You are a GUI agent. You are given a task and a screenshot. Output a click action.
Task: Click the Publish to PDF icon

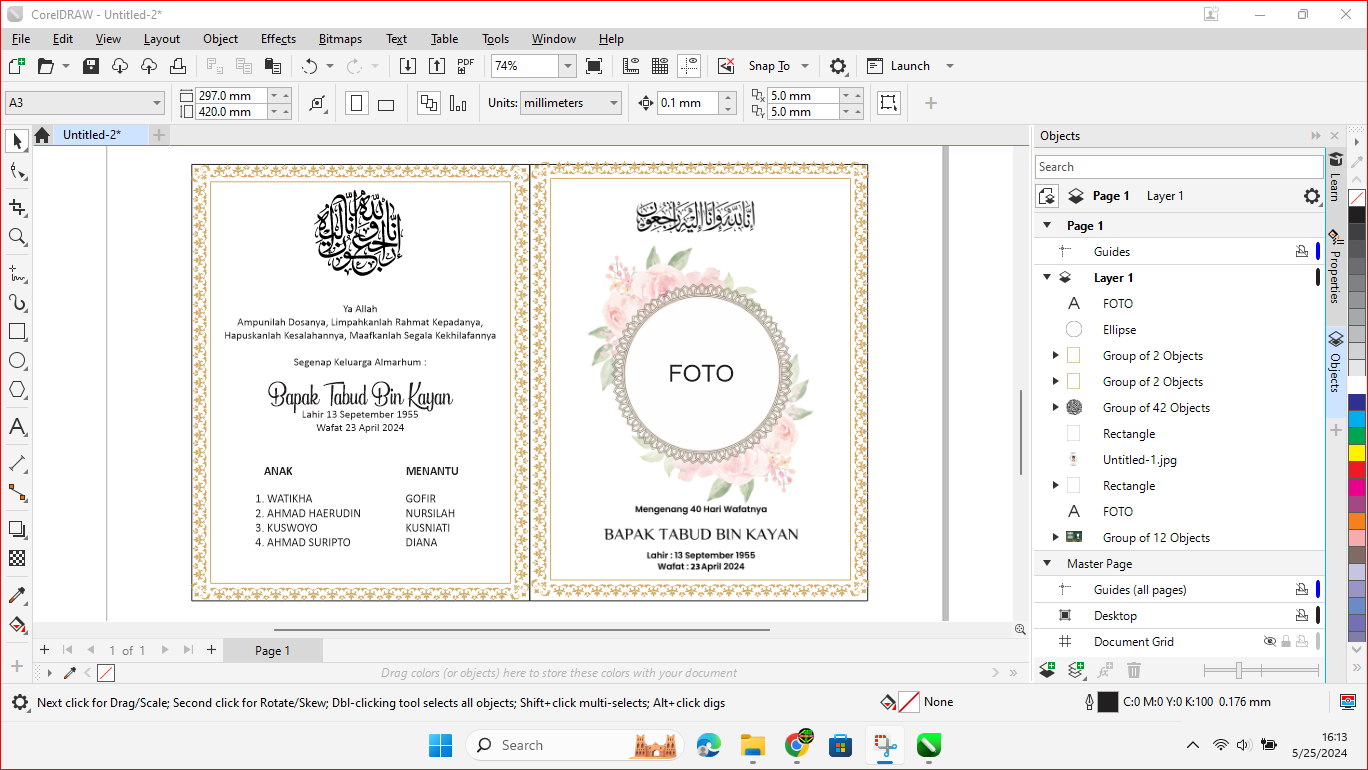click(x=465, y=66)
